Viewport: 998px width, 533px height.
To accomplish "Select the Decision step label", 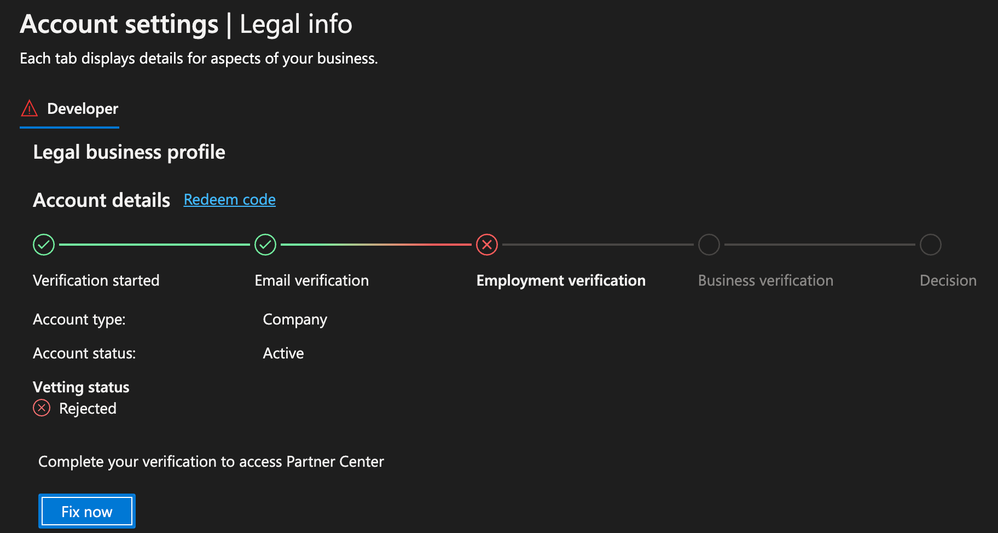I will (x=948, y=281).
